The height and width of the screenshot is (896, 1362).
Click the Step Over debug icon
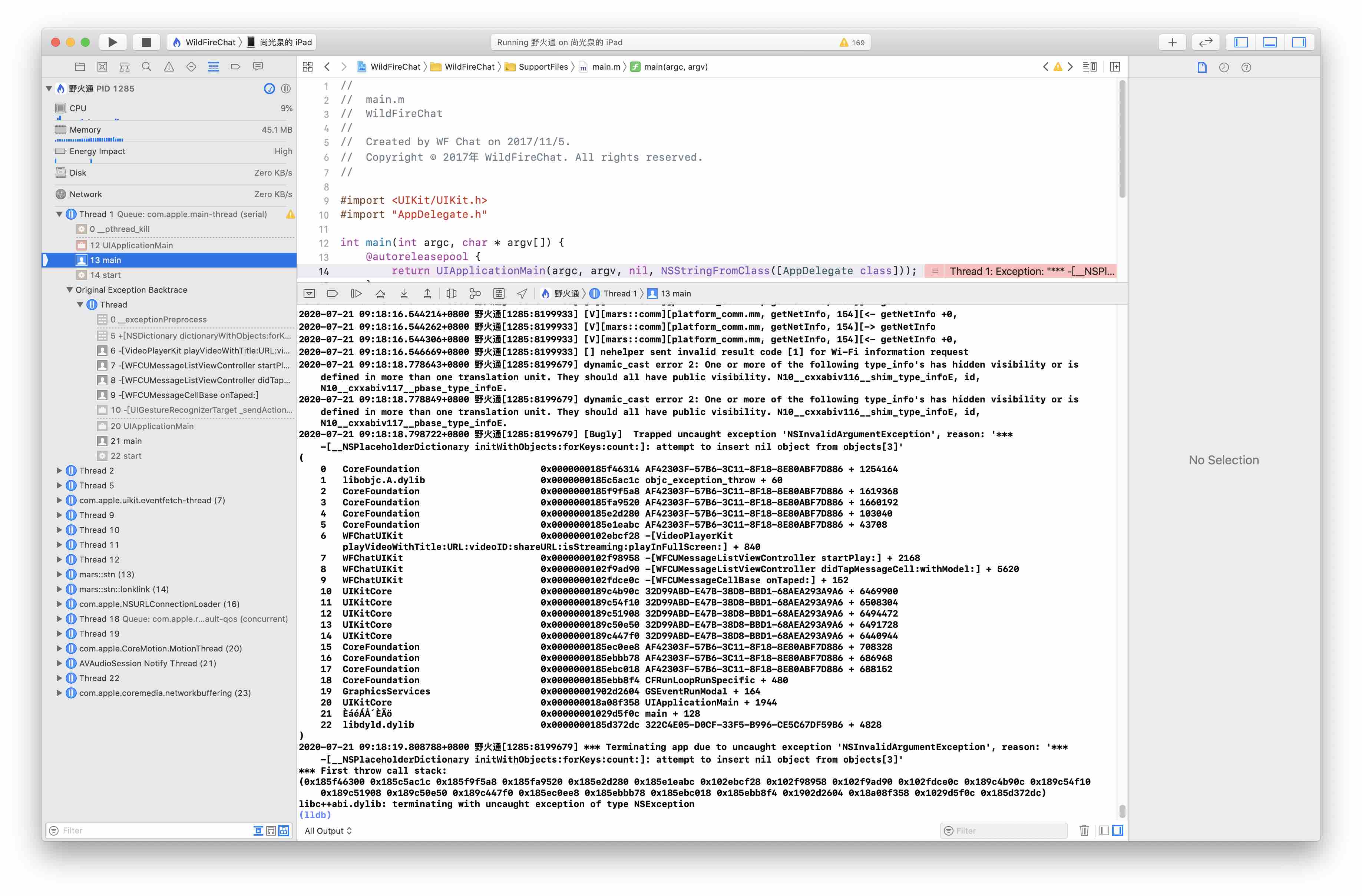coord(380,293)
